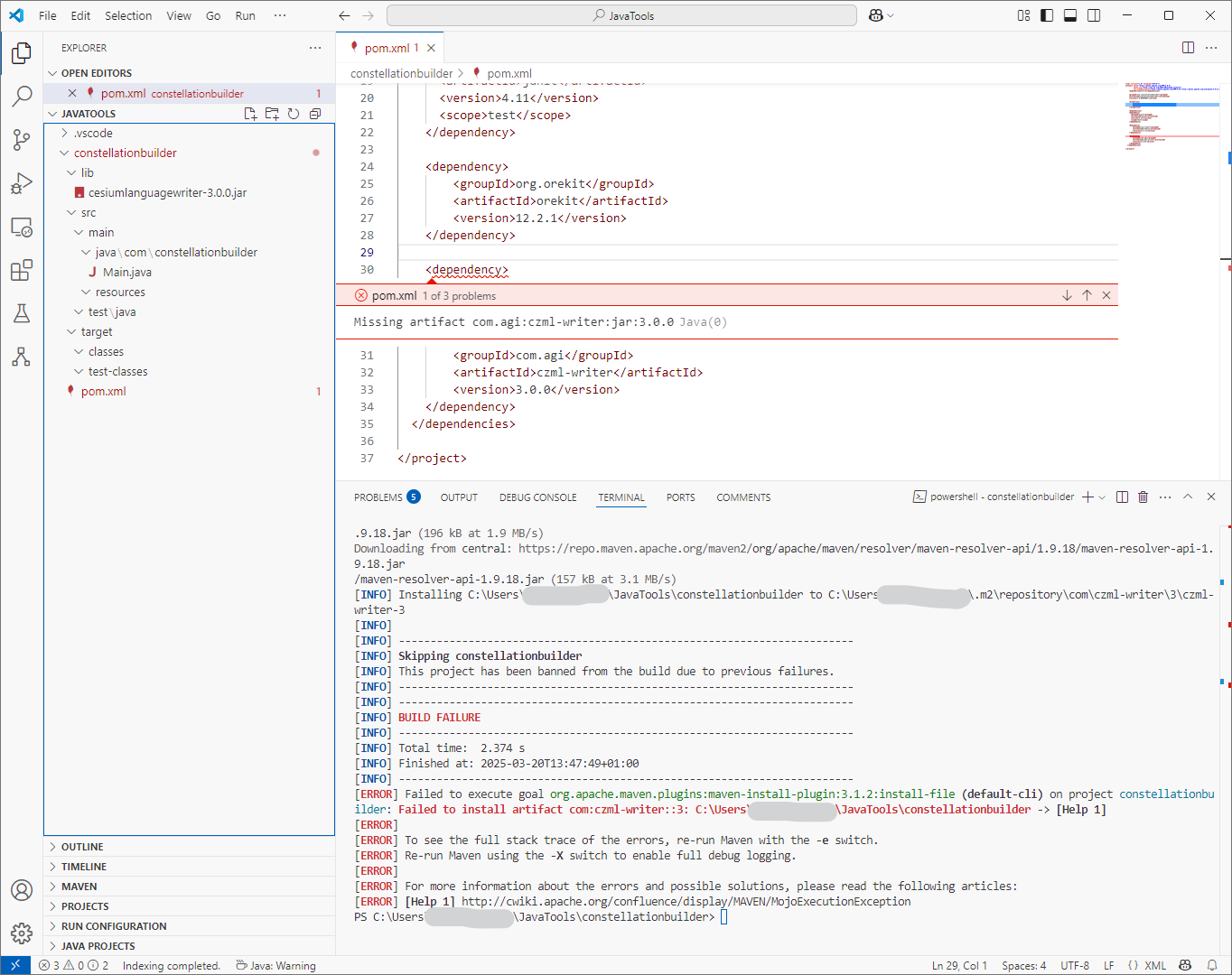1232x975 pixels.
Task: Click the remote window indicator in status bar
Action: click(15, 965)
